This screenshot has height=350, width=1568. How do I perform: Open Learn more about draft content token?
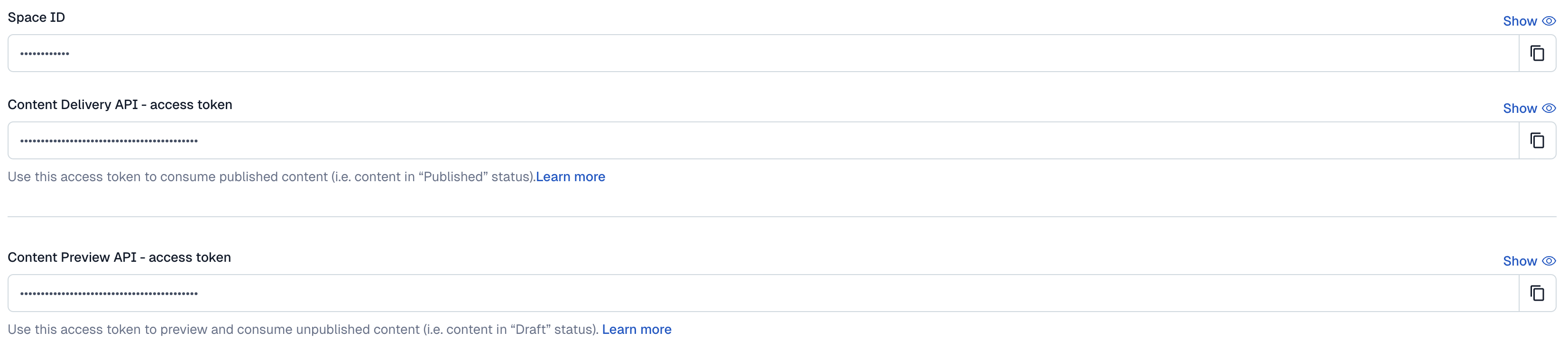click(x=636, y=330)
